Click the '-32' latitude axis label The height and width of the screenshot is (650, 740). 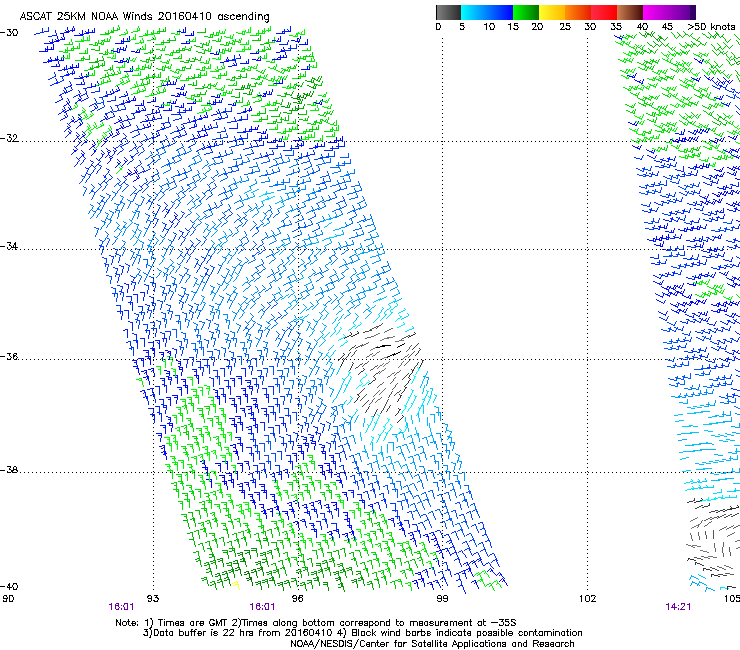point(9,138)
